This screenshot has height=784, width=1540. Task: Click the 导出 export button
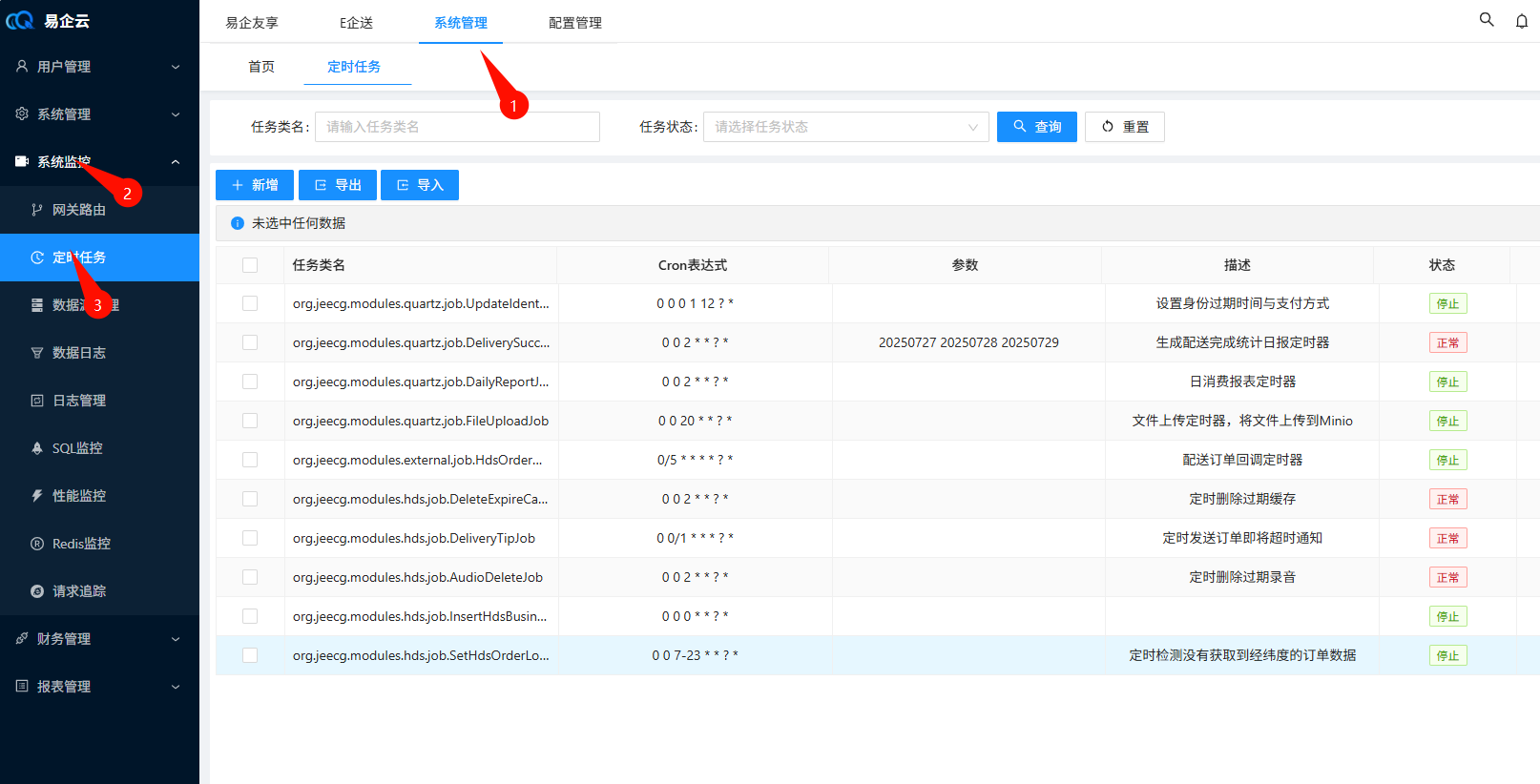[x=338, y=185]
